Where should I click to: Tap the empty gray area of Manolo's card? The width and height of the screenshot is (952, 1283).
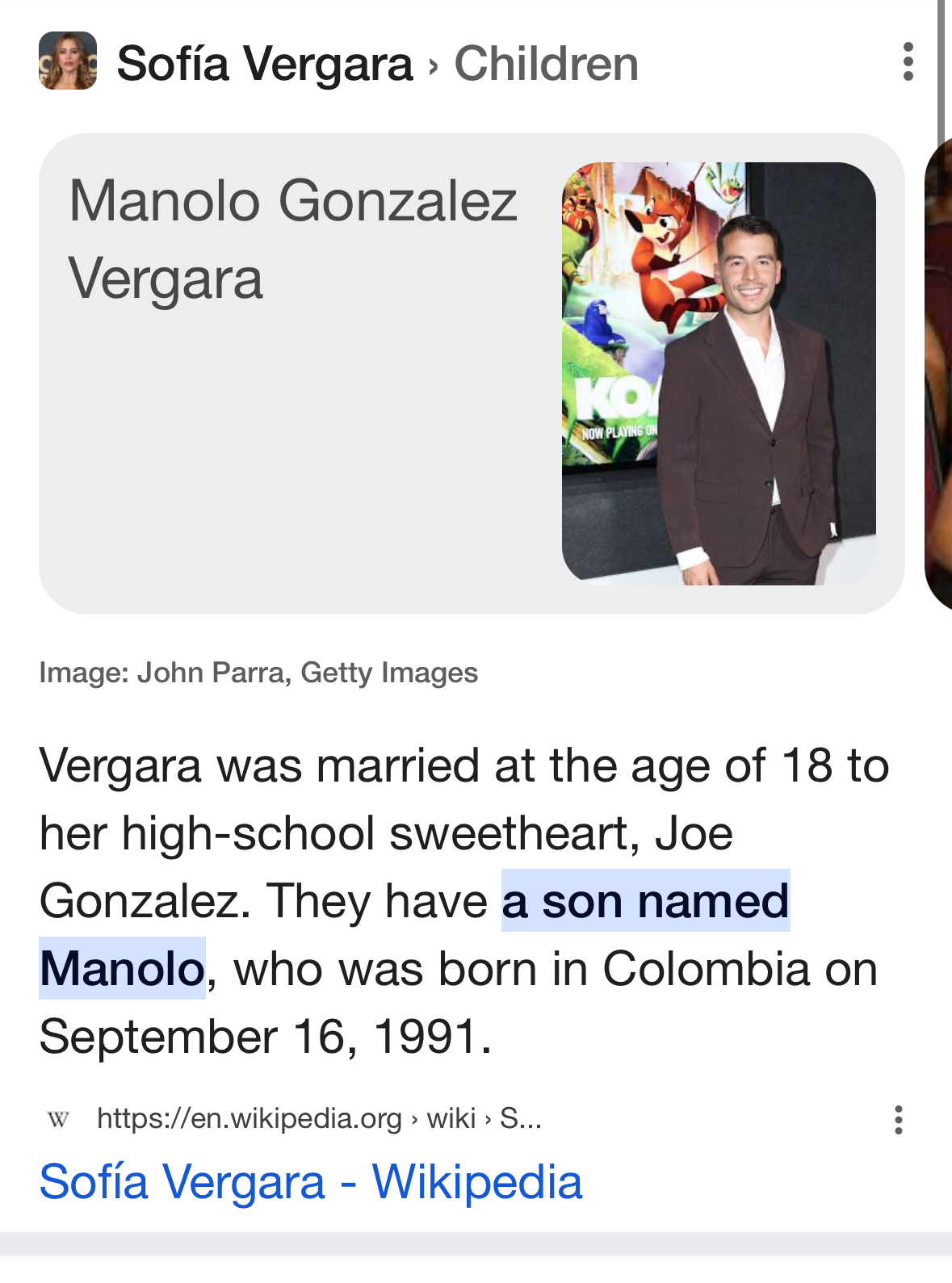click(x=299, y=460)
